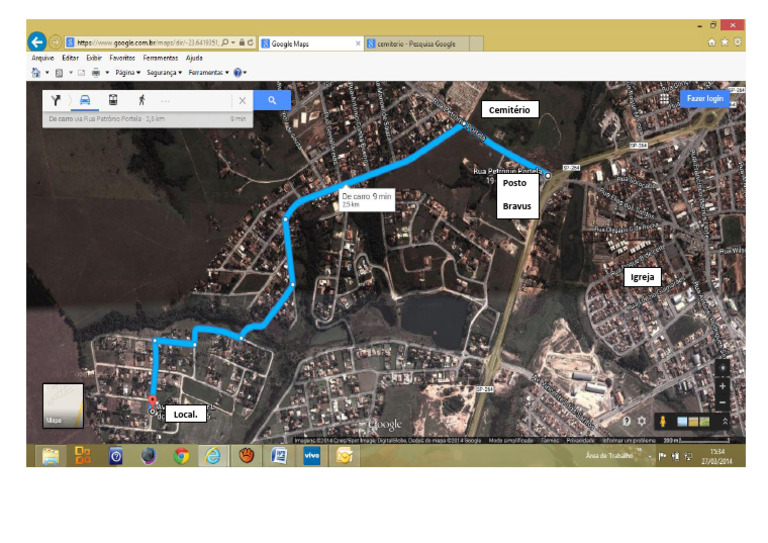The height and width of the screenshot is (543, 768).
Task: Click the route's 9 min info bubble
Action: [x=366, y=199]
